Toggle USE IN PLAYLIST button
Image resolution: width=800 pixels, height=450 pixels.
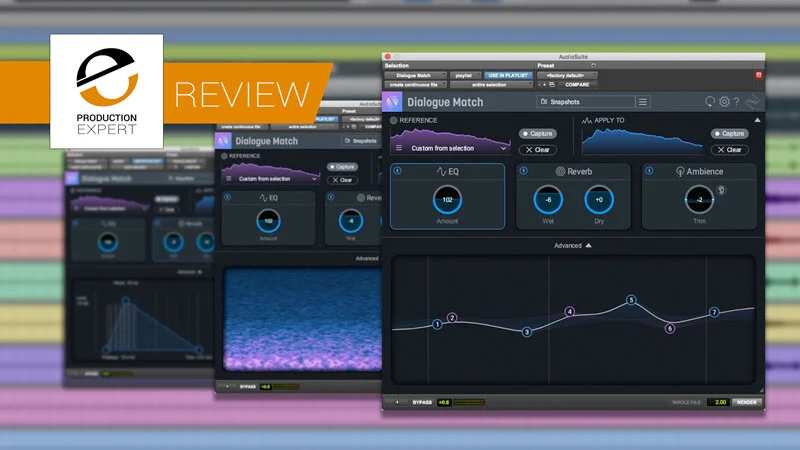point(508,75)
